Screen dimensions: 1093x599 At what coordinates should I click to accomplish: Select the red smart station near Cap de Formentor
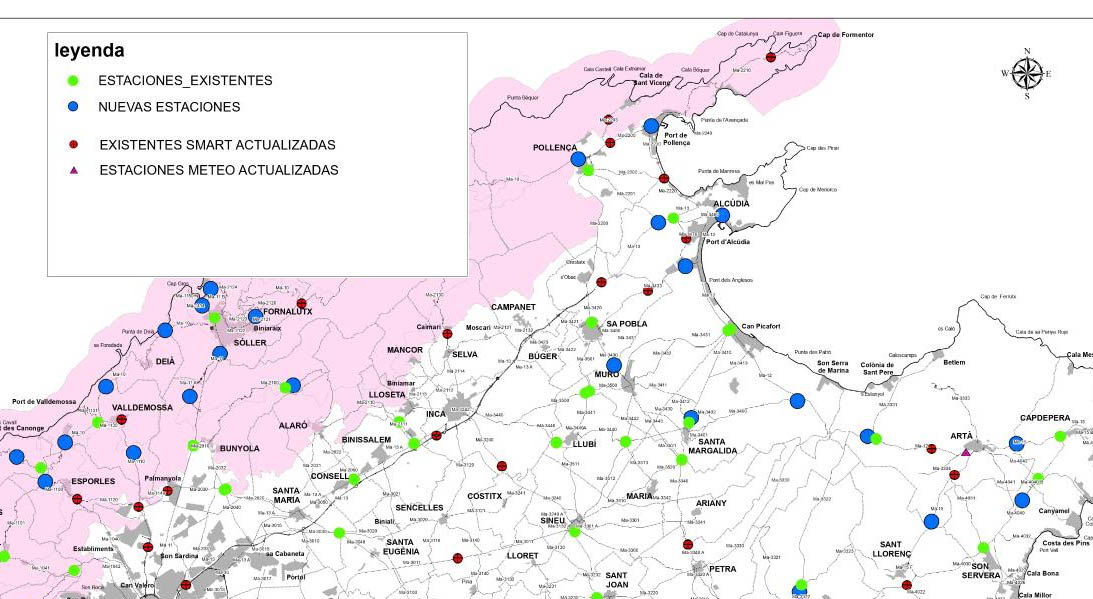pyautogui.click(x=770, y=58)
